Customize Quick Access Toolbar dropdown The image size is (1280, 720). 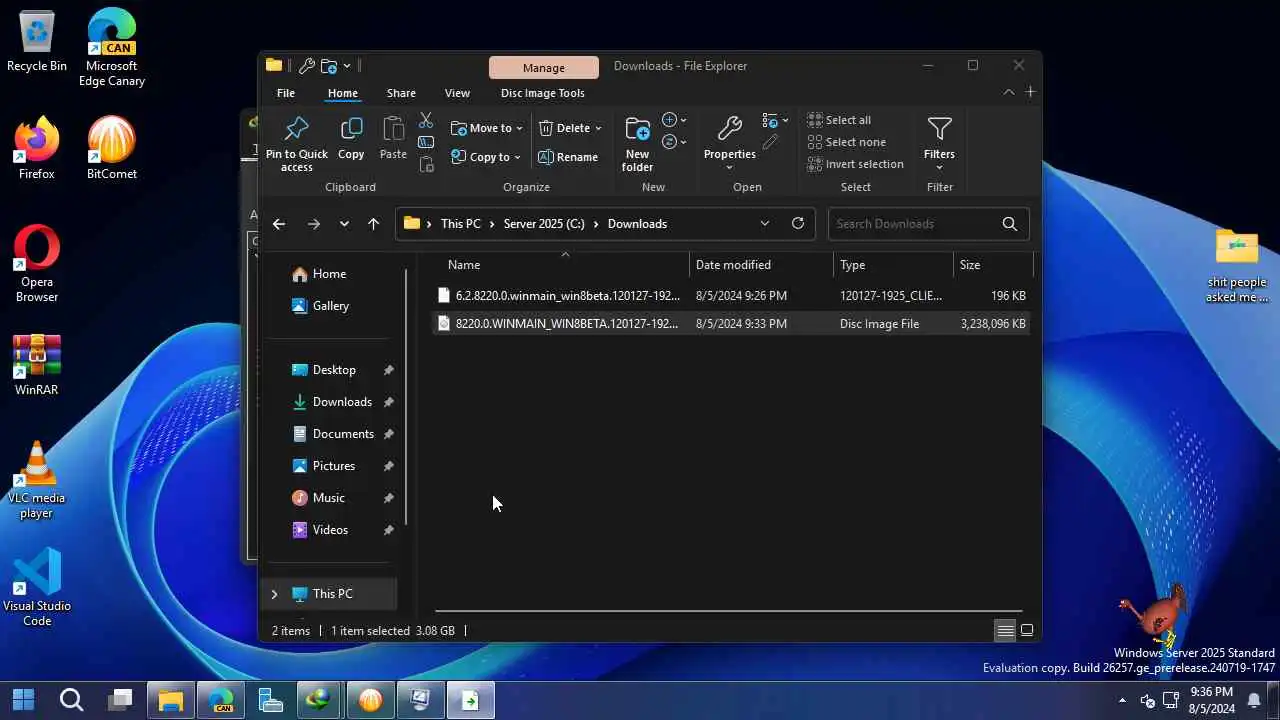[x=347, y=66]
